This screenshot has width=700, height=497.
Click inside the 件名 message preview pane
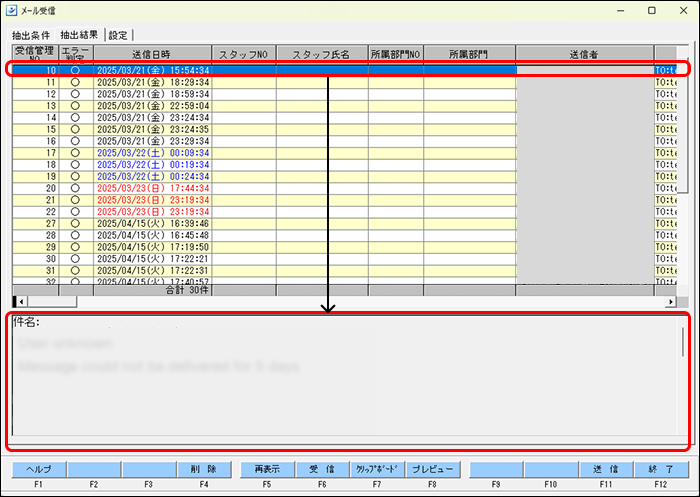point(345,375)
